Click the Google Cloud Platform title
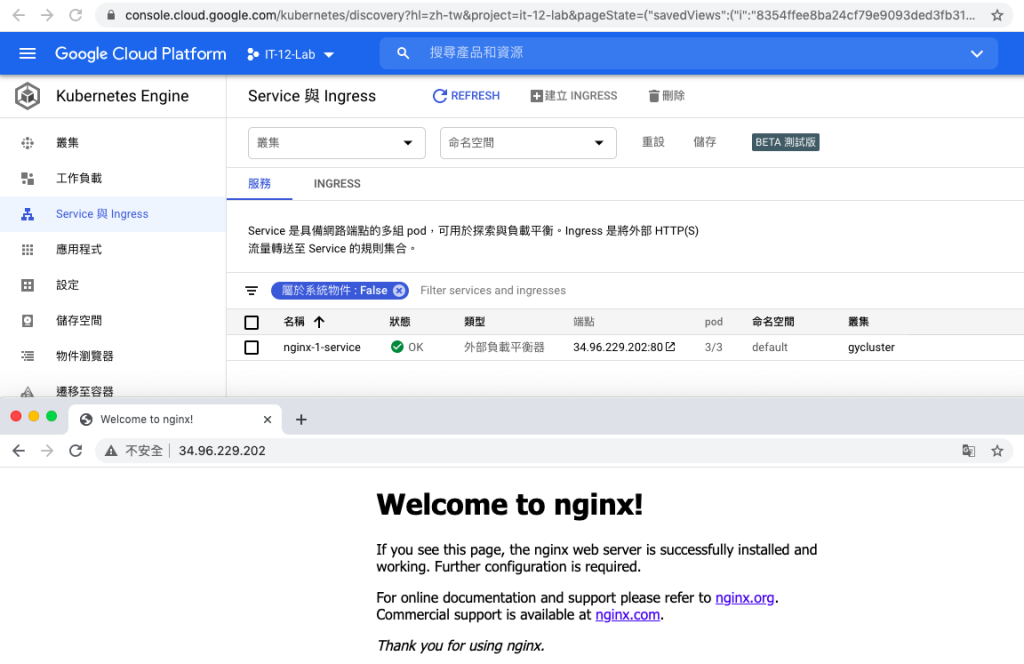This screenshot has height=664, width=1024. pos(140,54)
